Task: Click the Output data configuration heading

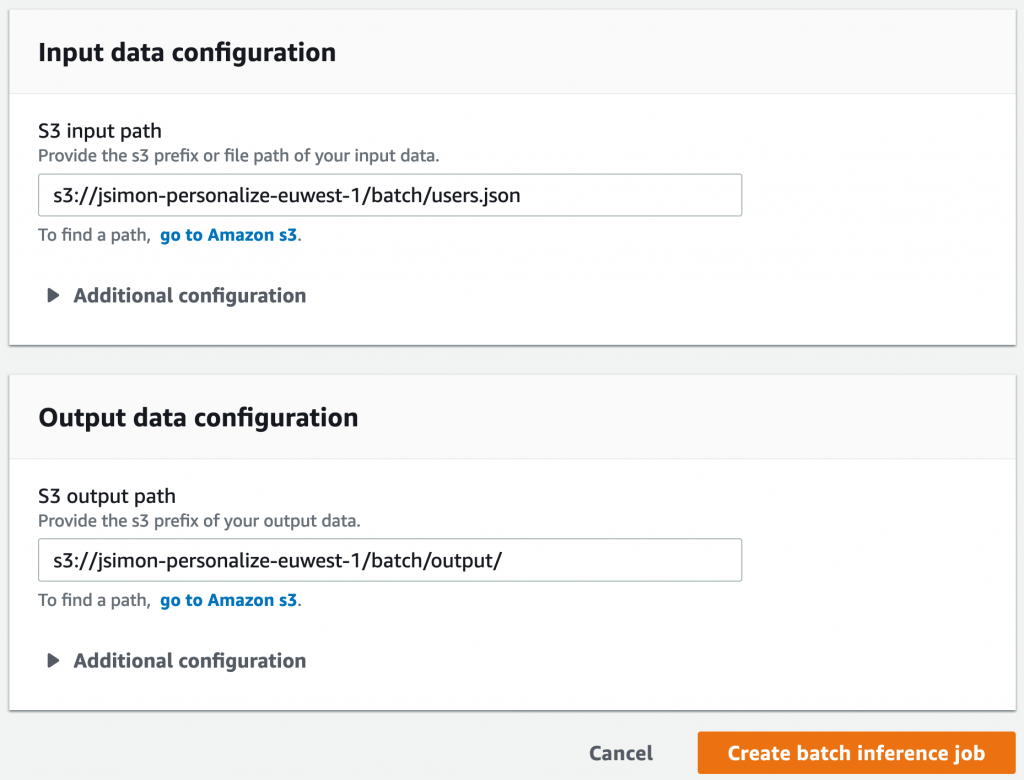Action: click(x=198, y=417)
